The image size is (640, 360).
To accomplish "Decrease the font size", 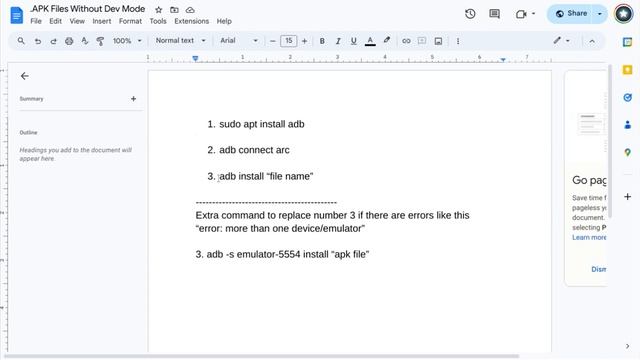I will pos(273,41).
